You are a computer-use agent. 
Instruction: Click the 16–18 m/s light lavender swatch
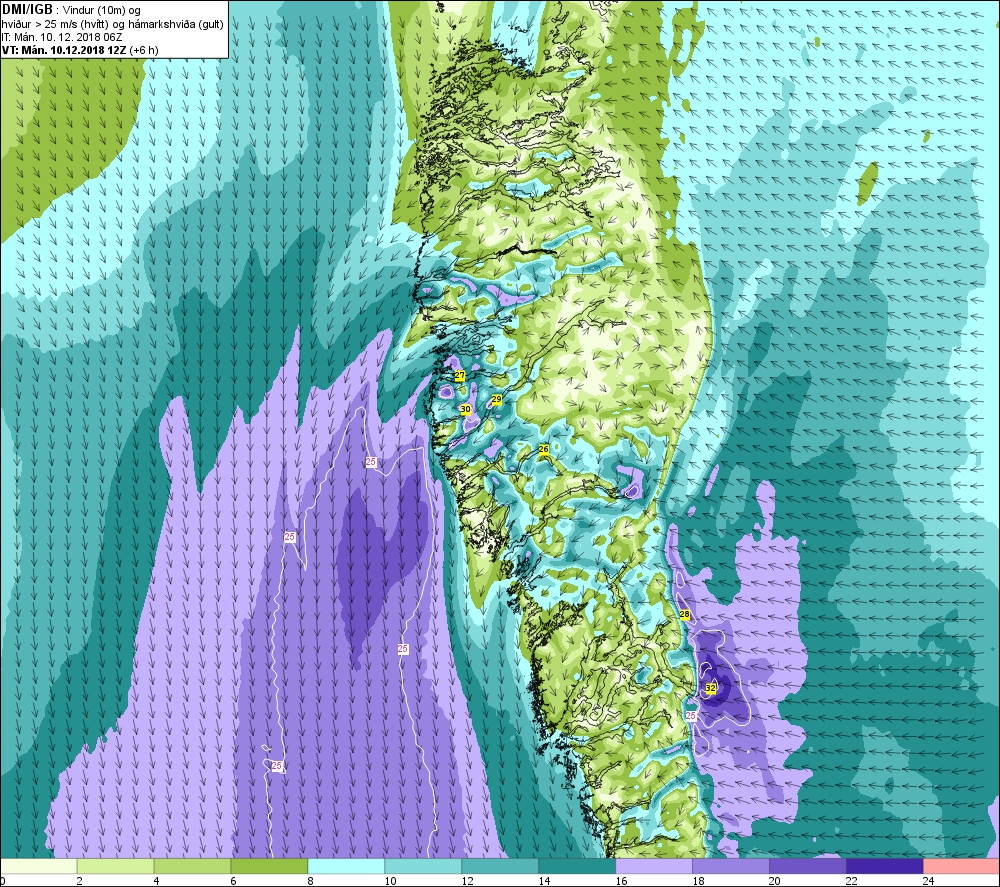[x=654, y=866]
